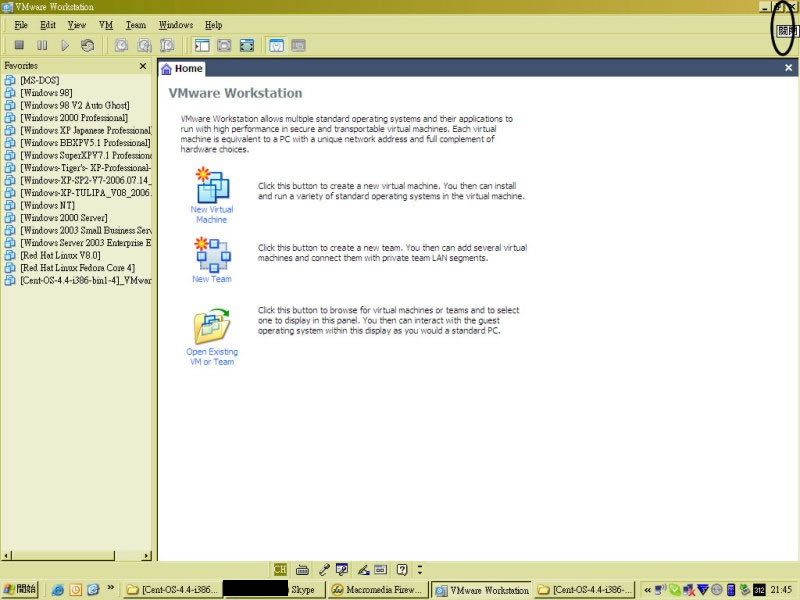
Task: Select [Windows 2000 Server] favorite
Action: [64, 218]
